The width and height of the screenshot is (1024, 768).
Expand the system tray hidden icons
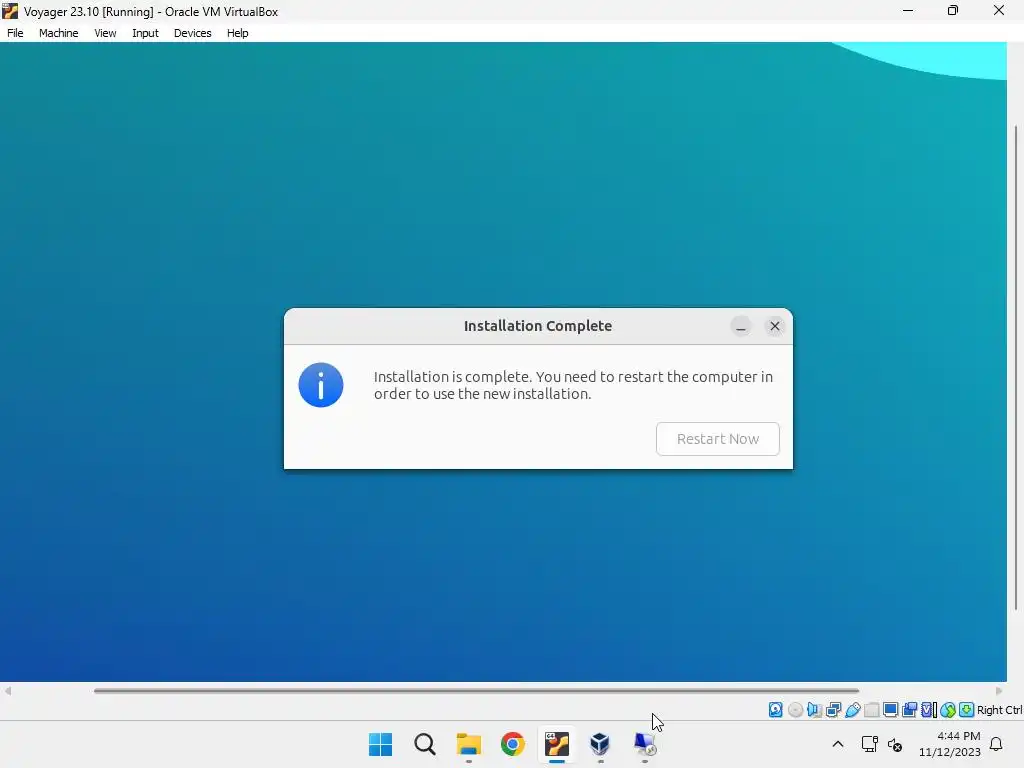tap(838, 744)
